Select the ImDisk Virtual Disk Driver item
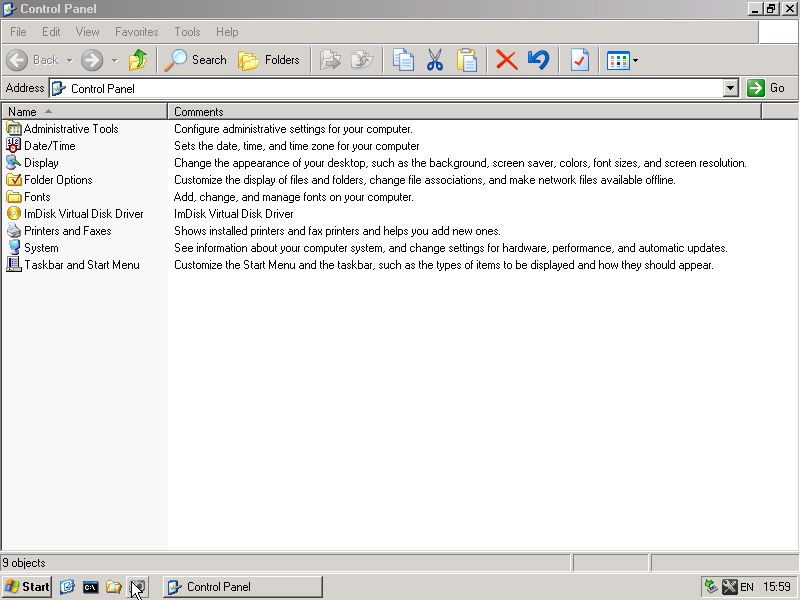The height and width of the screenshot is (600, 800). (x=83, y=214)
